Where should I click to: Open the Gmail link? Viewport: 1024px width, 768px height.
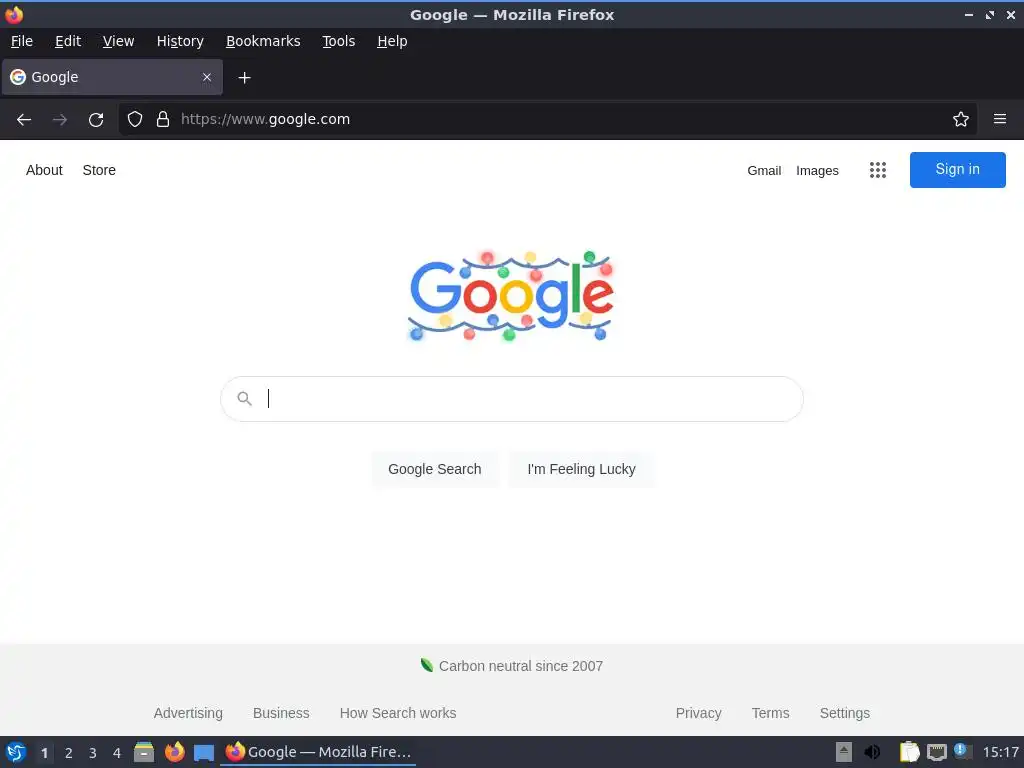764,170
